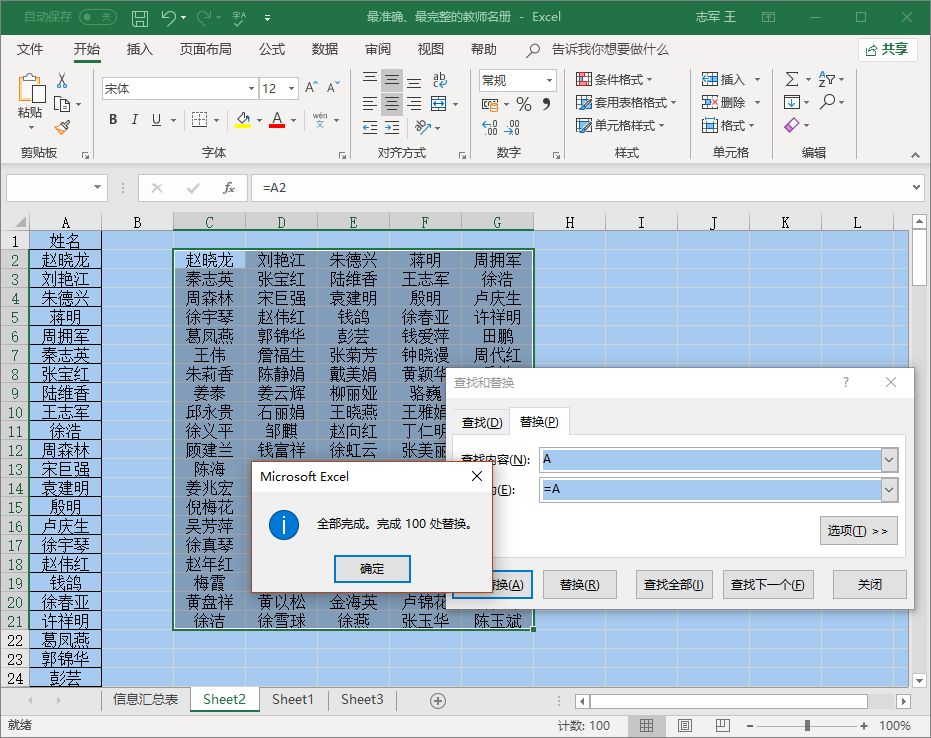Click the Sort and Filter icon
This screenshot has width=931, height=738.
(826, 79)
